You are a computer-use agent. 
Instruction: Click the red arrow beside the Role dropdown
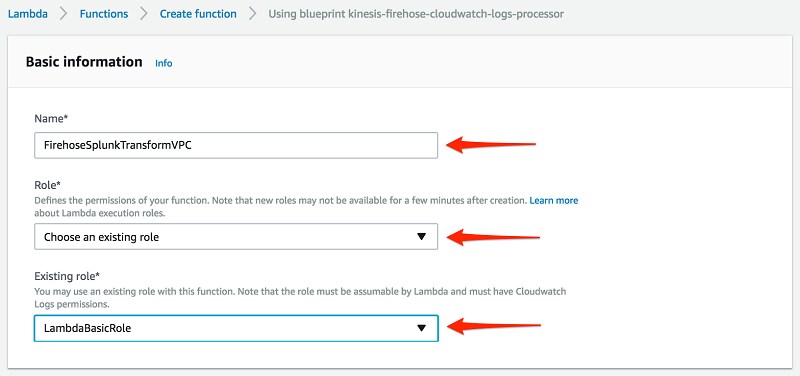pos(493,237)
